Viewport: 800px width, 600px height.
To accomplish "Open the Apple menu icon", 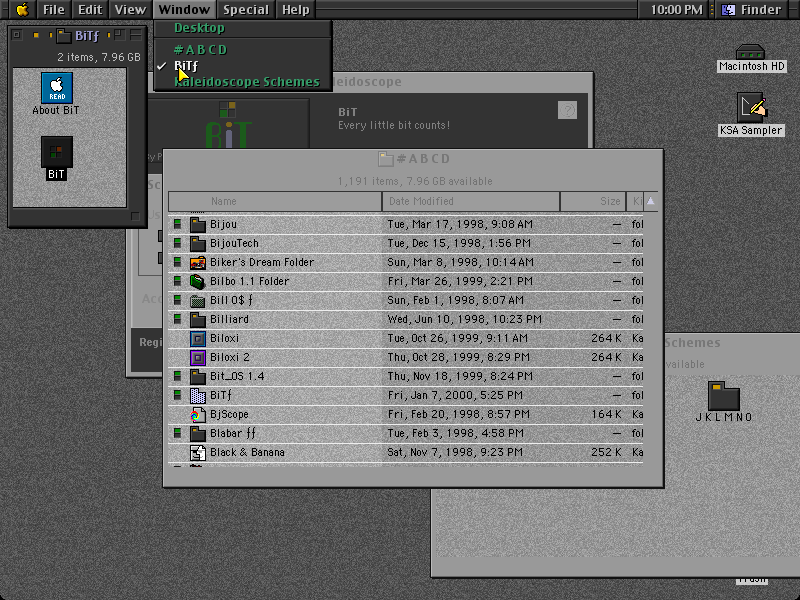I will point(22,9).
